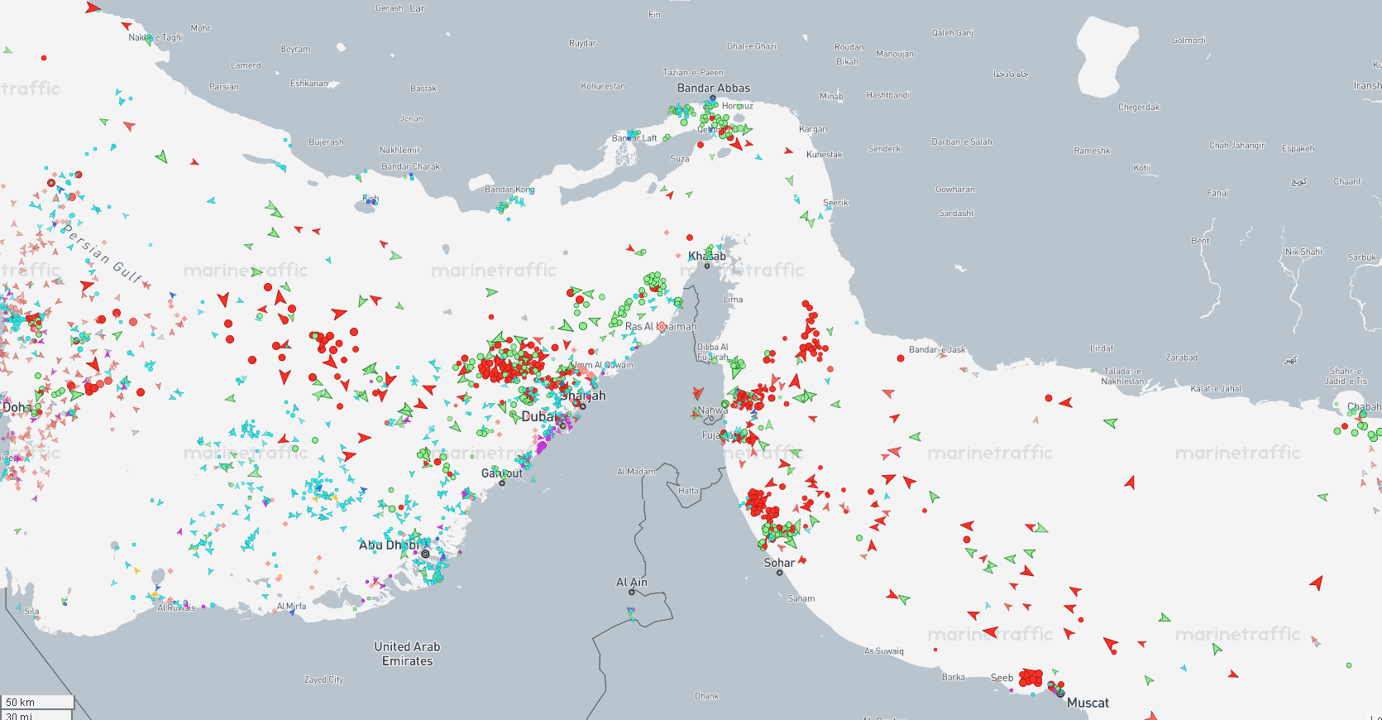Select the Ghantoot label
Screen dimensions: 1382x720
(502, 473)
